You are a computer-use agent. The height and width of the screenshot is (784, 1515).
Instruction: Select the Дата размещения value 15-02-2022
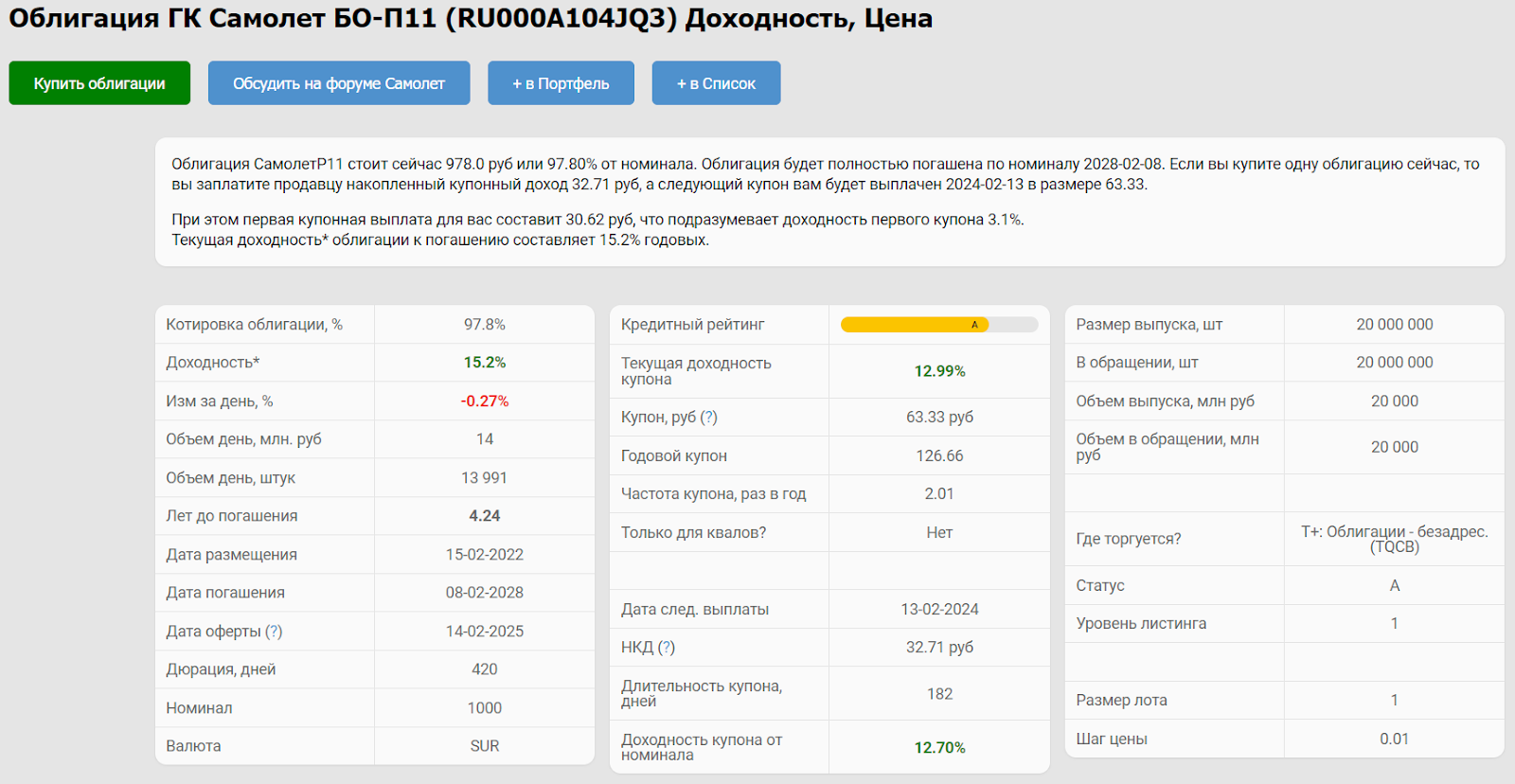click(485, 555)
